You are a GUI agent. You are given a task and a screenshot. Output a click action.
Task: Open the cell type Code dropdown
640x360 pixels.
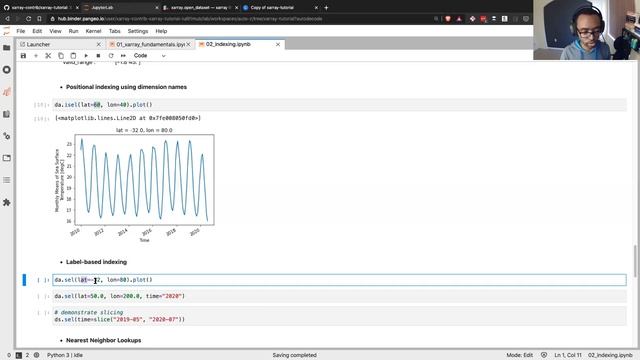[x=149, y=56]
